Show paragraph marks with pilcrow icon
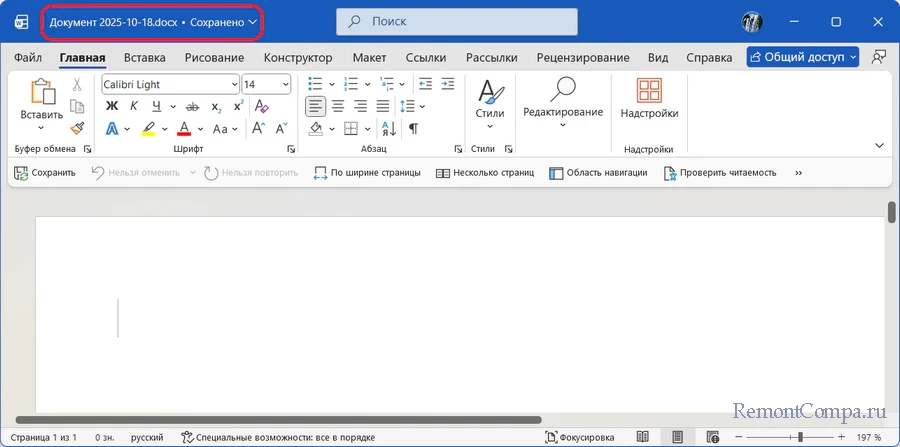900x447 pixels. click(413, 128)
